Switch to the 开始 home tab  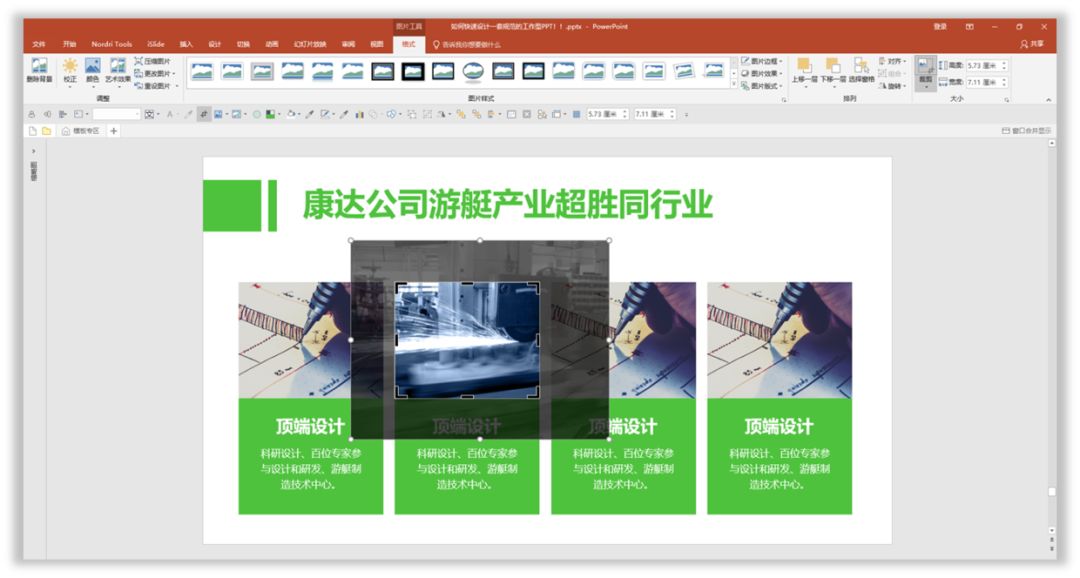point(69,44)
